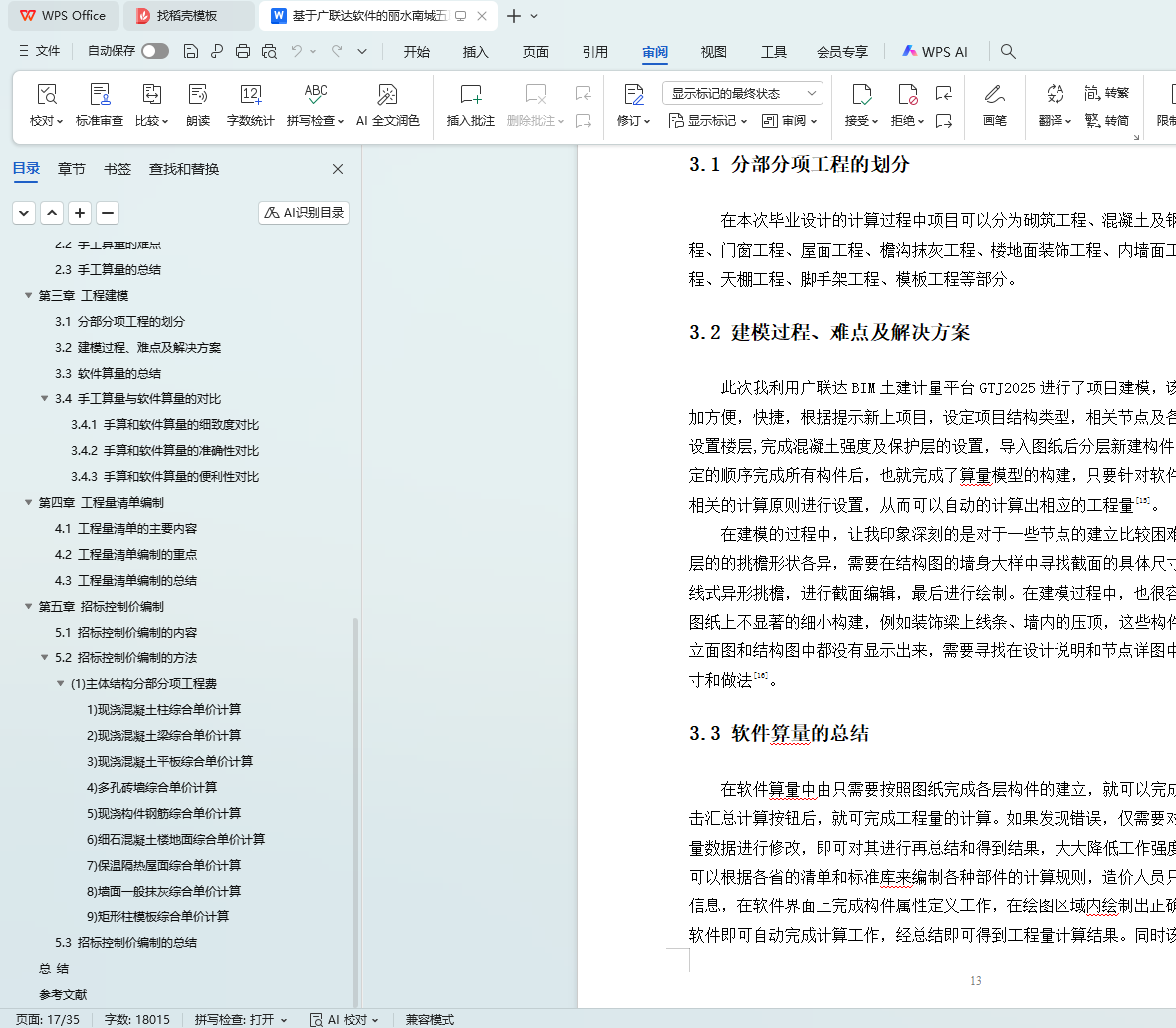This screenshot has width=1176, height=1028.
Task: Toggle the 自动保存 autosave switch
Action: tap(154, 51)
